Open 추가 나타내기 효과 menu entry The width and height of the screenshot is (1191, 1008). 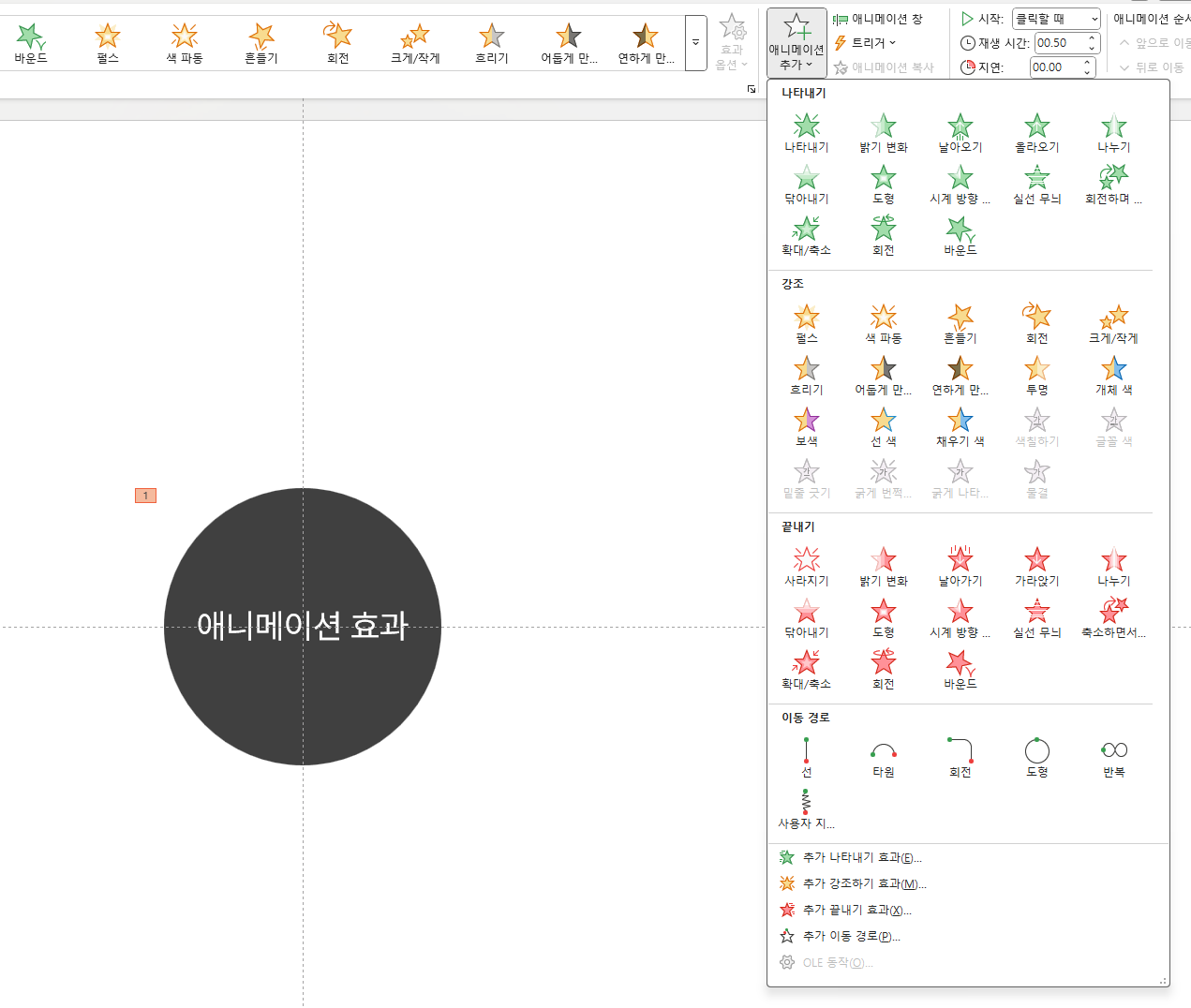[x=851, y=857]
